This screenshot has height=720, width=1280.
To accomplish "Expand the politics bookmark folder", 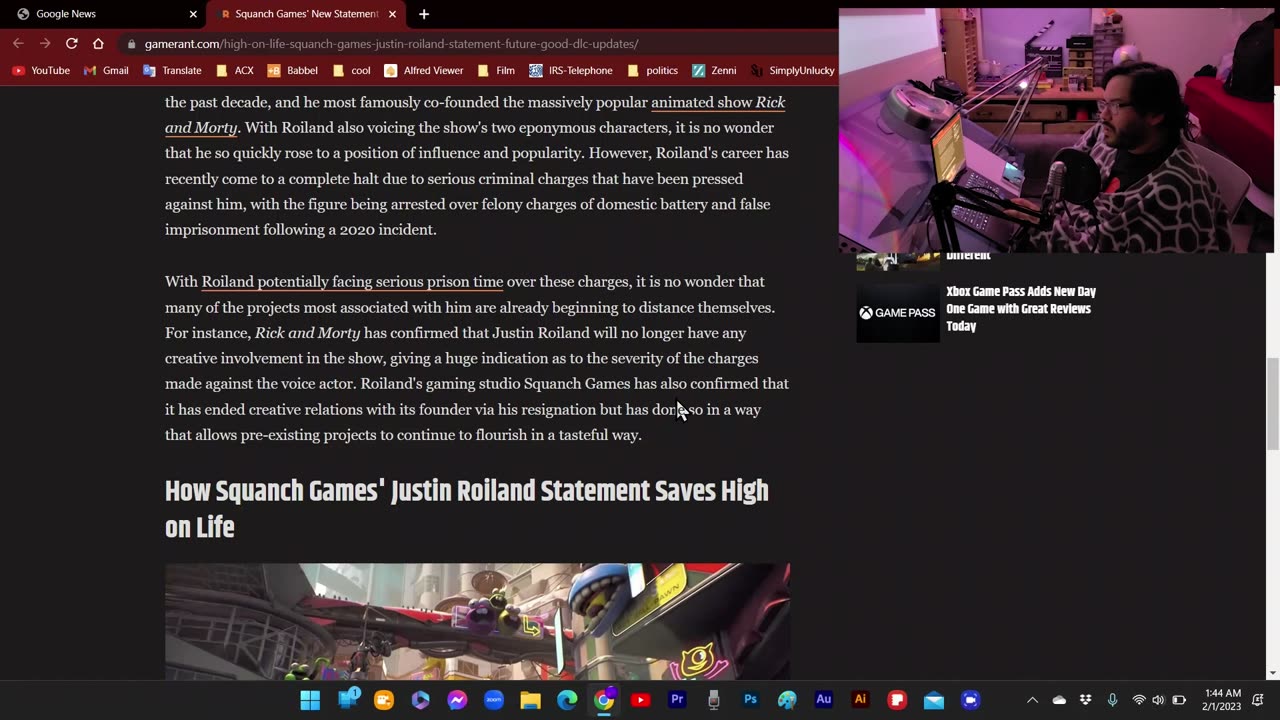I will click(652, 70).
